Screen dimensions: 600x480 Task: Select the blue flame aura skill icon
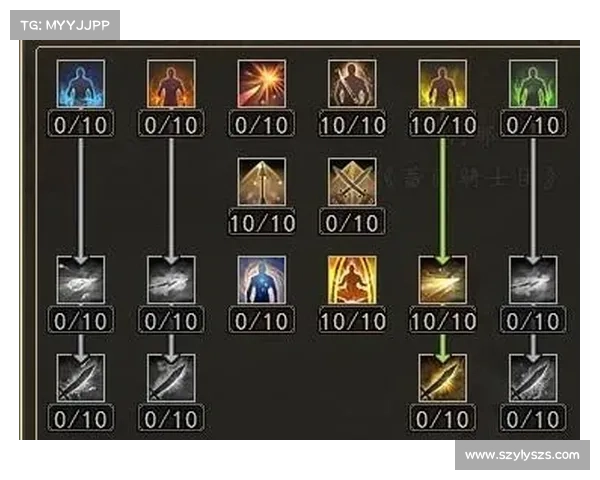81,84
